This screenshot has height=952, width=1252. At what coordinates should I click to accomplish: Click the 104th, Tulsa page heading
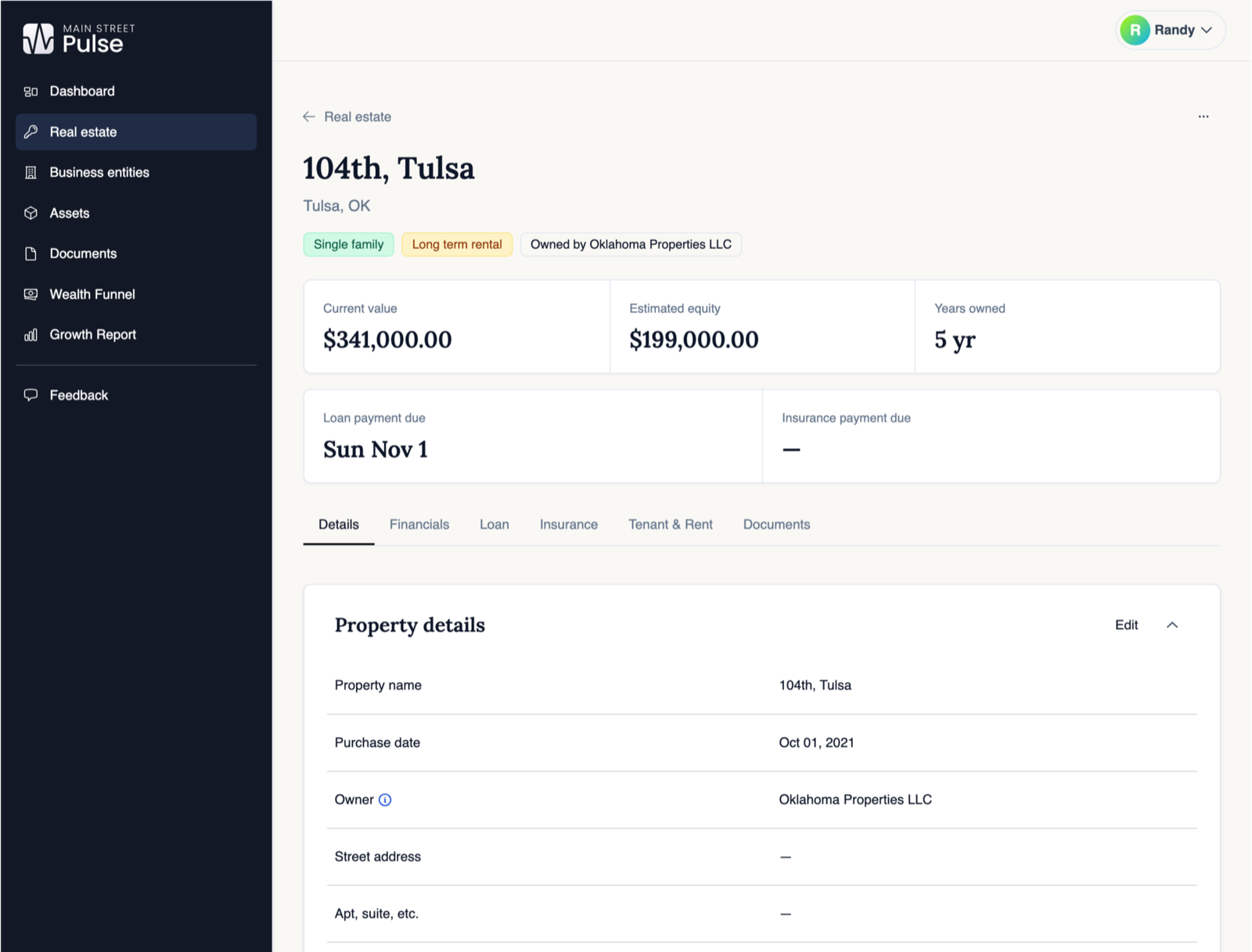click(x=389, y=169)
